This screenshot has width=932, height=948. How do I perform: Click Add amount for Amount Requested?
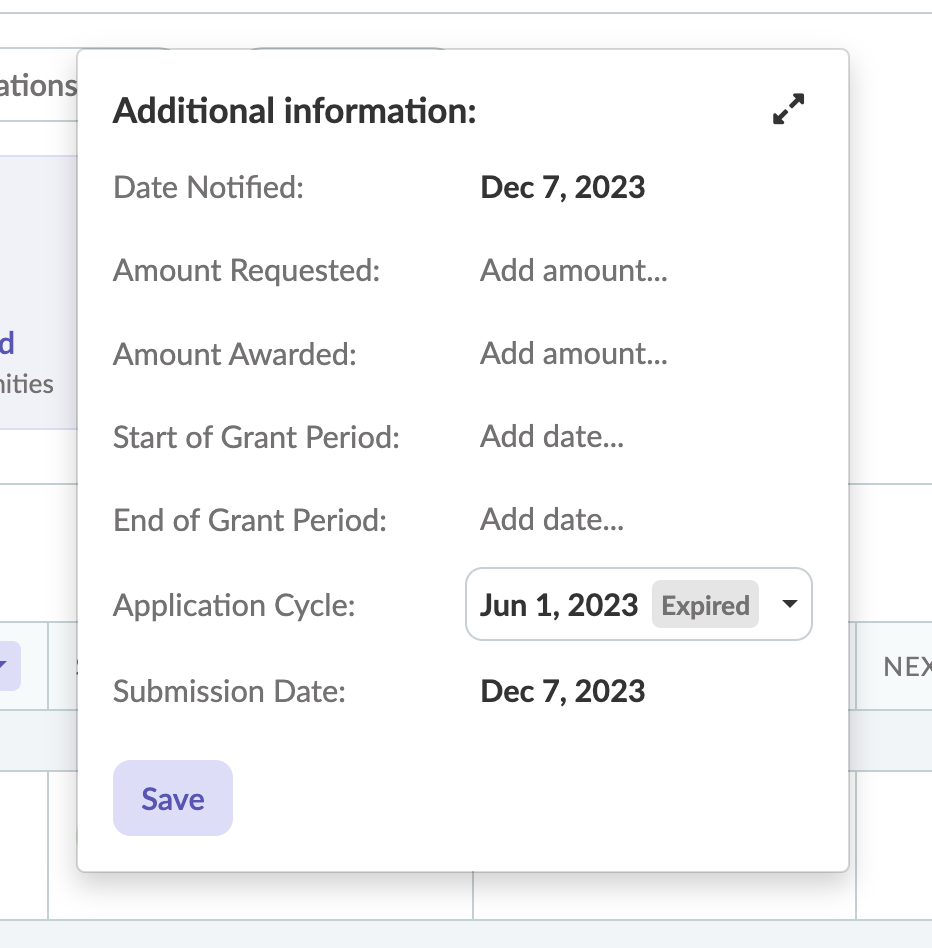point(573,270)
